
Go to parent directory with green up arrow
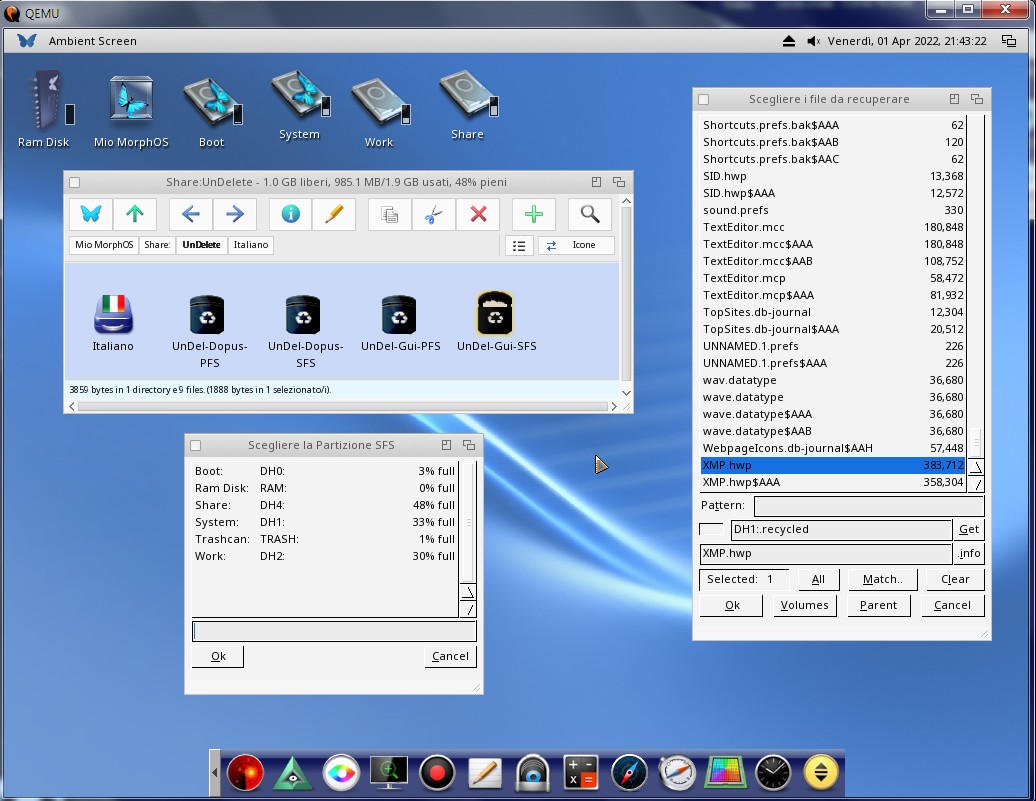point(134,214)
